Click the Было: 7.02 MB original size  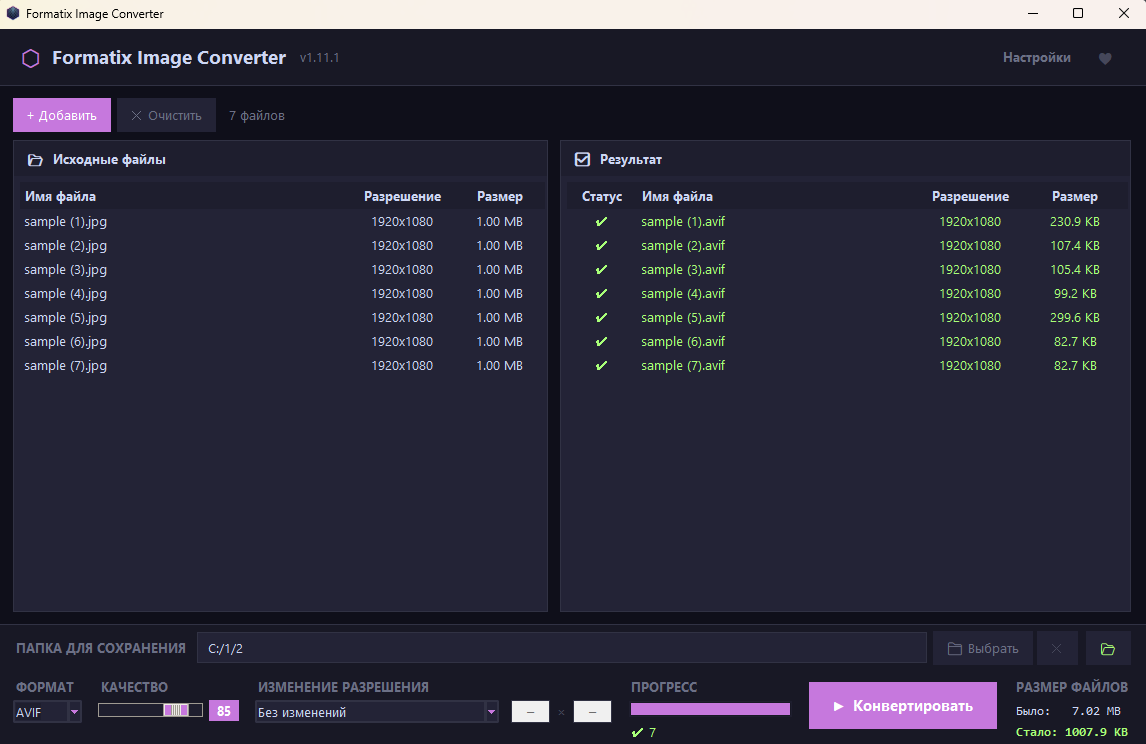[x=1068, y=711]
